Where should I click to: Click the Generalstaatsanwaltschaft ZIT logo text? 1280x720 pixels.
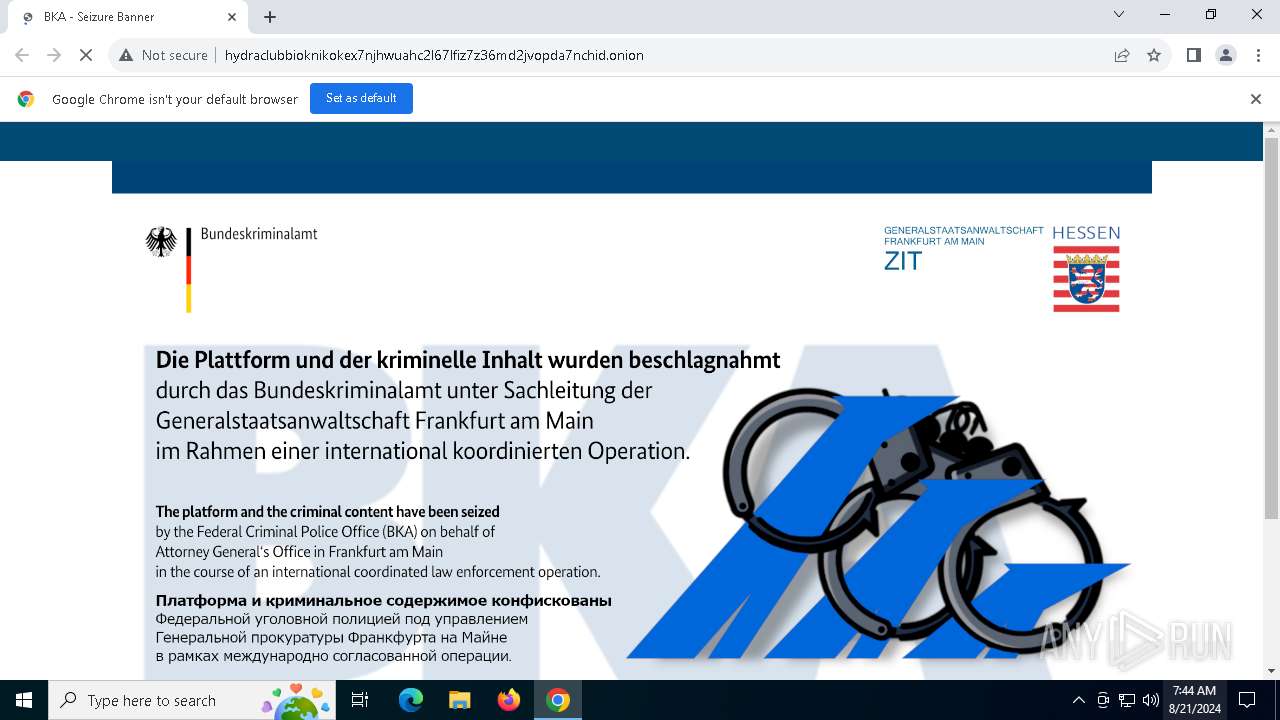(x=963, y=248)
